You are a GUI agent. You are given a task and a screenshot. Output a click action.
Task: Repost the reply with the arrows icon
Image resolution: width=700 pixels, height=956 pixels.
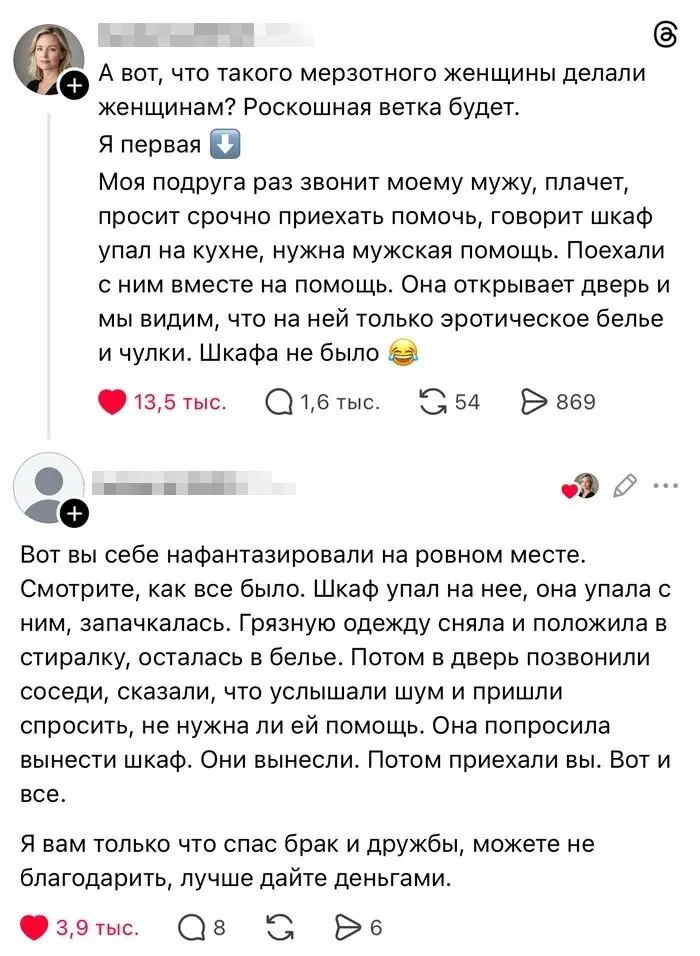tap(283, 923)
